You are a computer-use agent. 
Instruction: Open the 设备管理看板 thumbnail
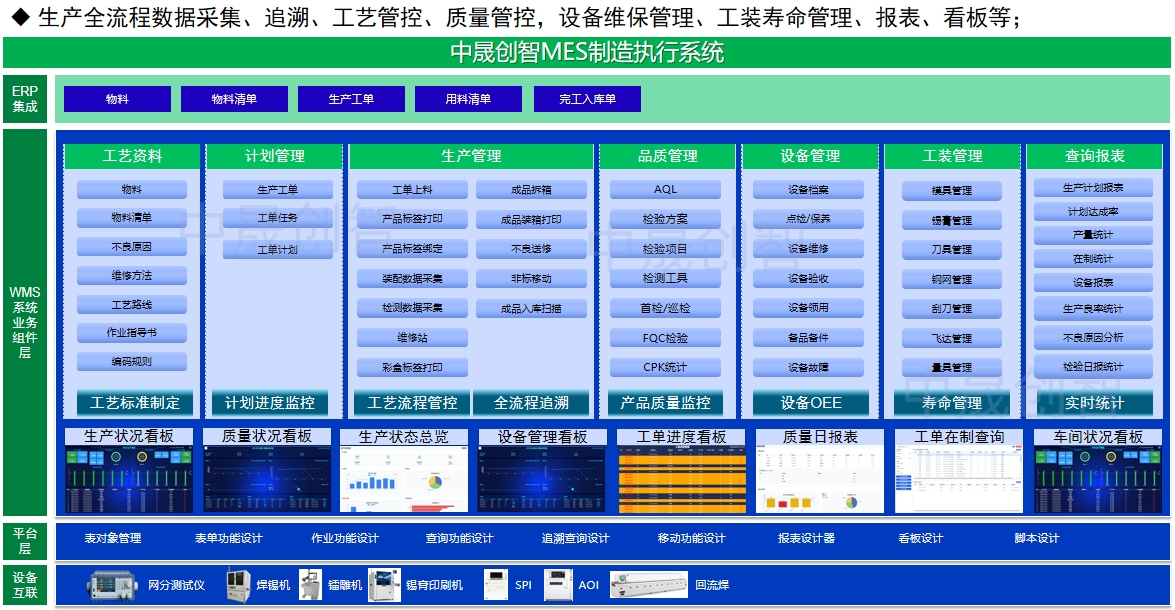click(543, 480)
